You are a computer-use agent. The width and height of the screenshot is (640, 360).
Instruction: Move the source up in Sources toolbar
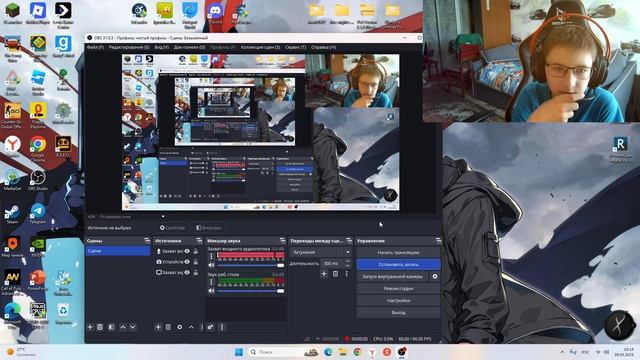click(x=191, y=327)
